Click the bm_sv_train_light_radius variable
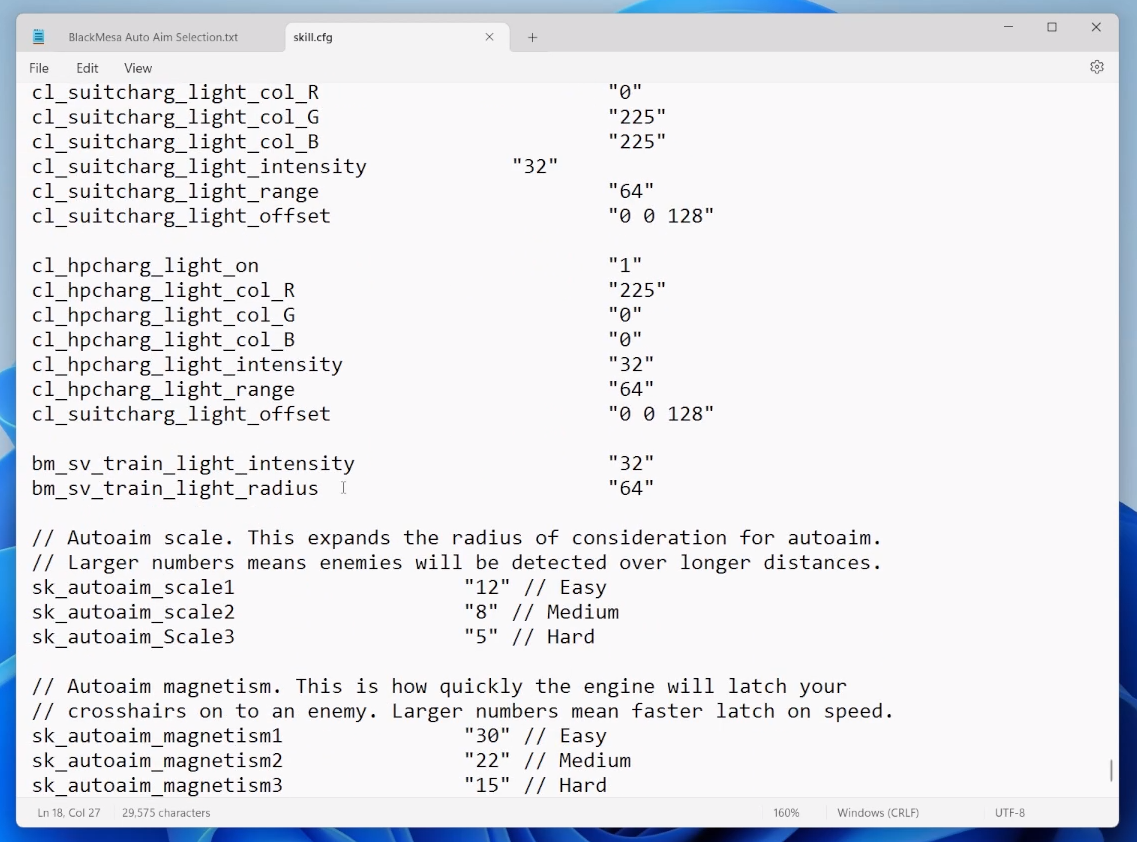The image size is (1137, 842). [x=175, y=489]
